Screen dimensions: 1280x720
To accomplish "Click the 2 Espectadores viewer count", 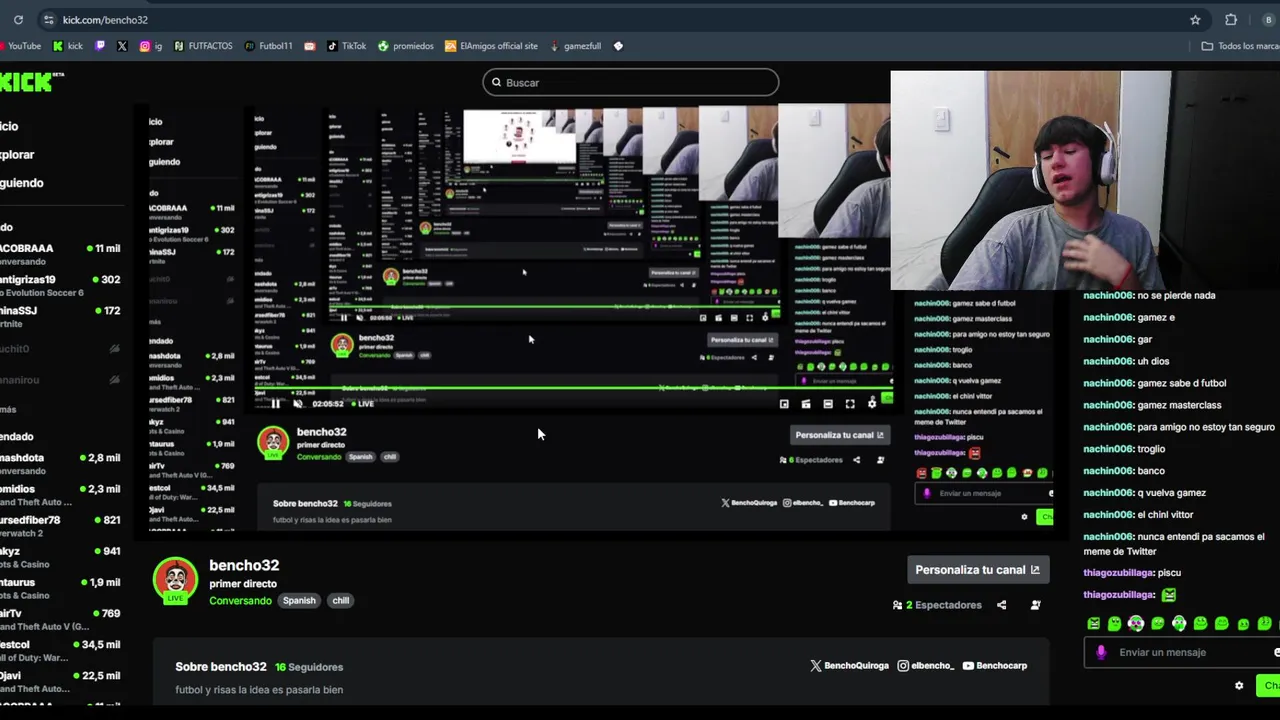I will pyautogui.click(x=937, y=605).
